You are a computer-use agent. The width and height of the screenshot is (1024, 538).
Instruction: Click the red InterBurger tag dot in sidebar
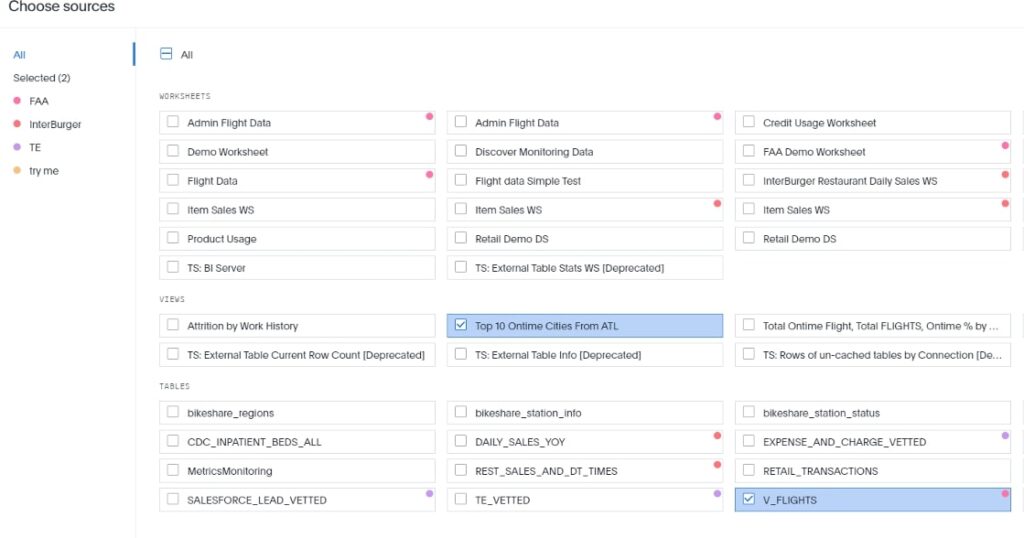point(16,125)
